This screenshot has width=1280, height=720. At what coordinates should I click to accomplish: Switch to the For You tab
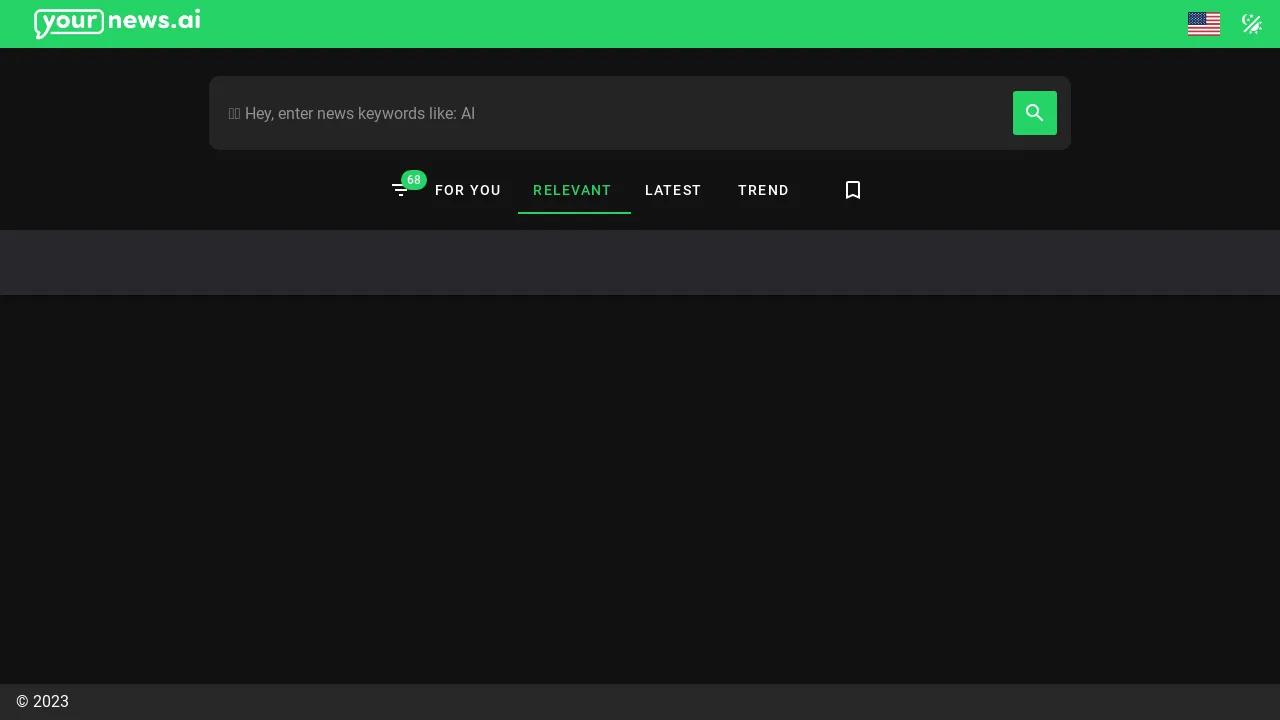point(468,190)
